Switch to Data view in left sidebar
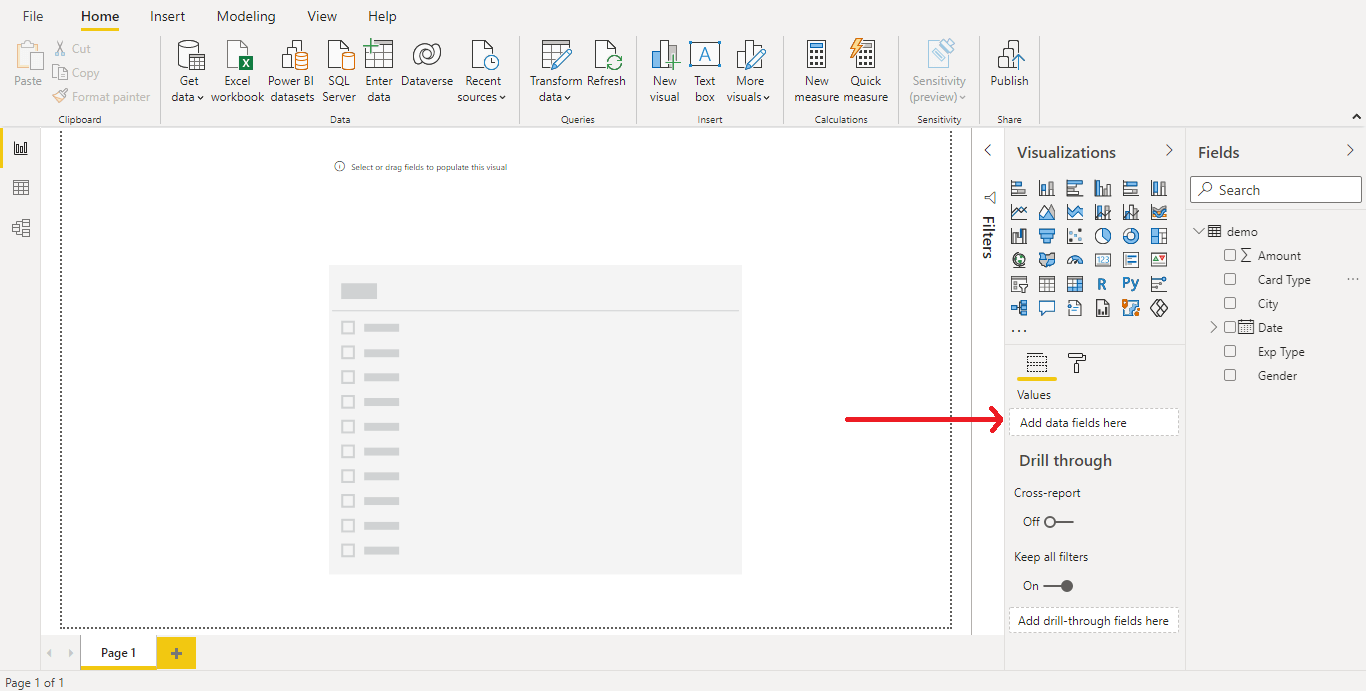This screenshot has width=1366, height=691. 21,188
